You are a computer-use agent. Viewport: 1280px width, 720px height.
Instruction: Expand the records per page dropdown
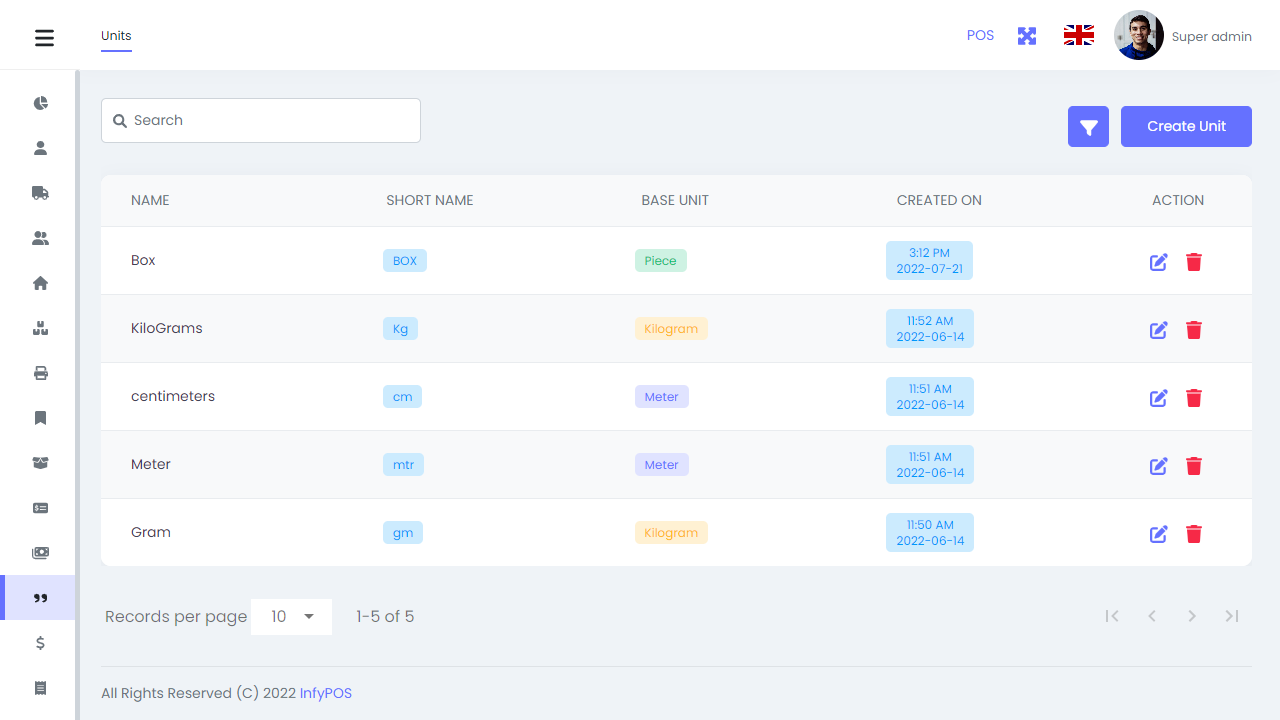tap(291, 617)
